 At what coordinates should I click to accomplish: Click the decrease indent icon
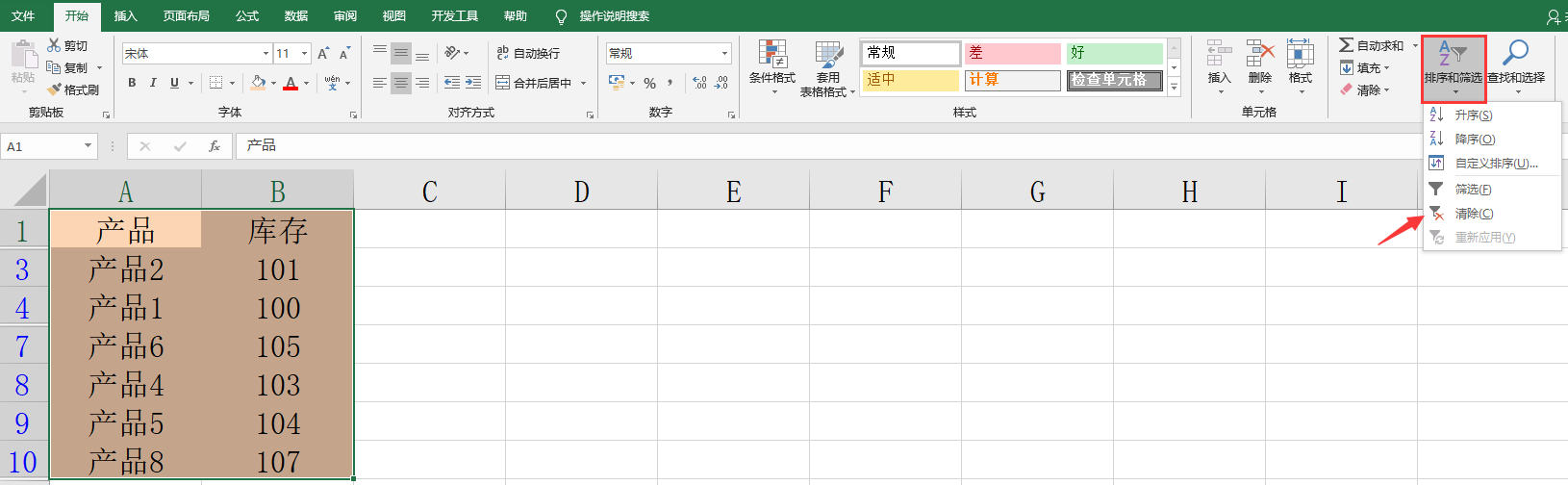coord(451,83)
